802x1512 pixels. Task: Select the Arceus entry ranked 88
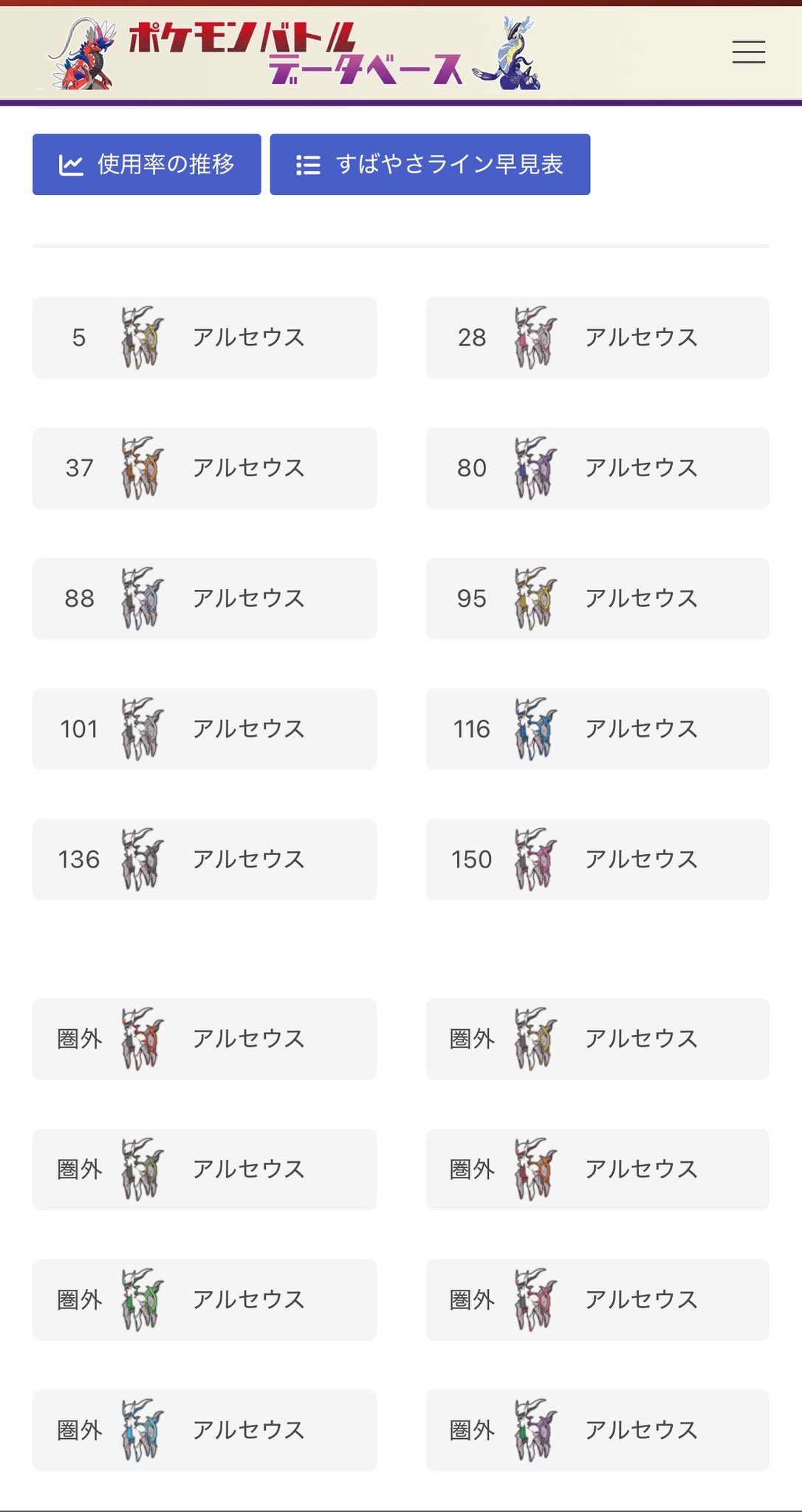[x=205, y=599]
